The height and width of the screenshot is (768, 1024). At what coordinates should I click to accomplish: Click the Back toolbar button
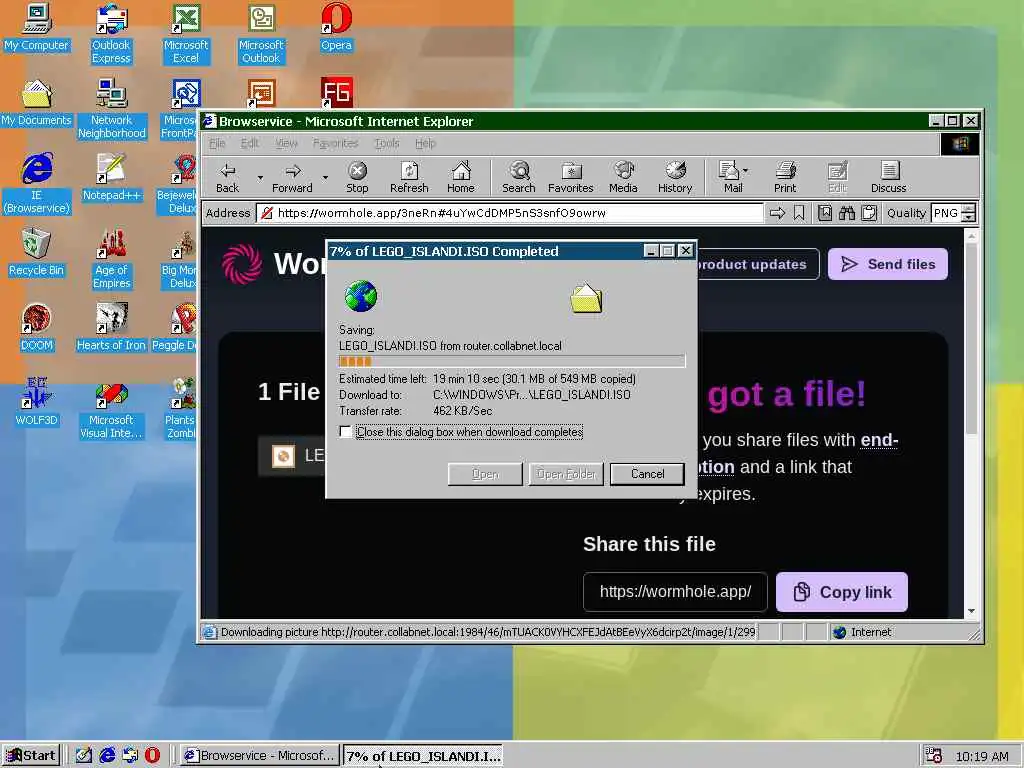pyautogui.click(x=228, y=177)
